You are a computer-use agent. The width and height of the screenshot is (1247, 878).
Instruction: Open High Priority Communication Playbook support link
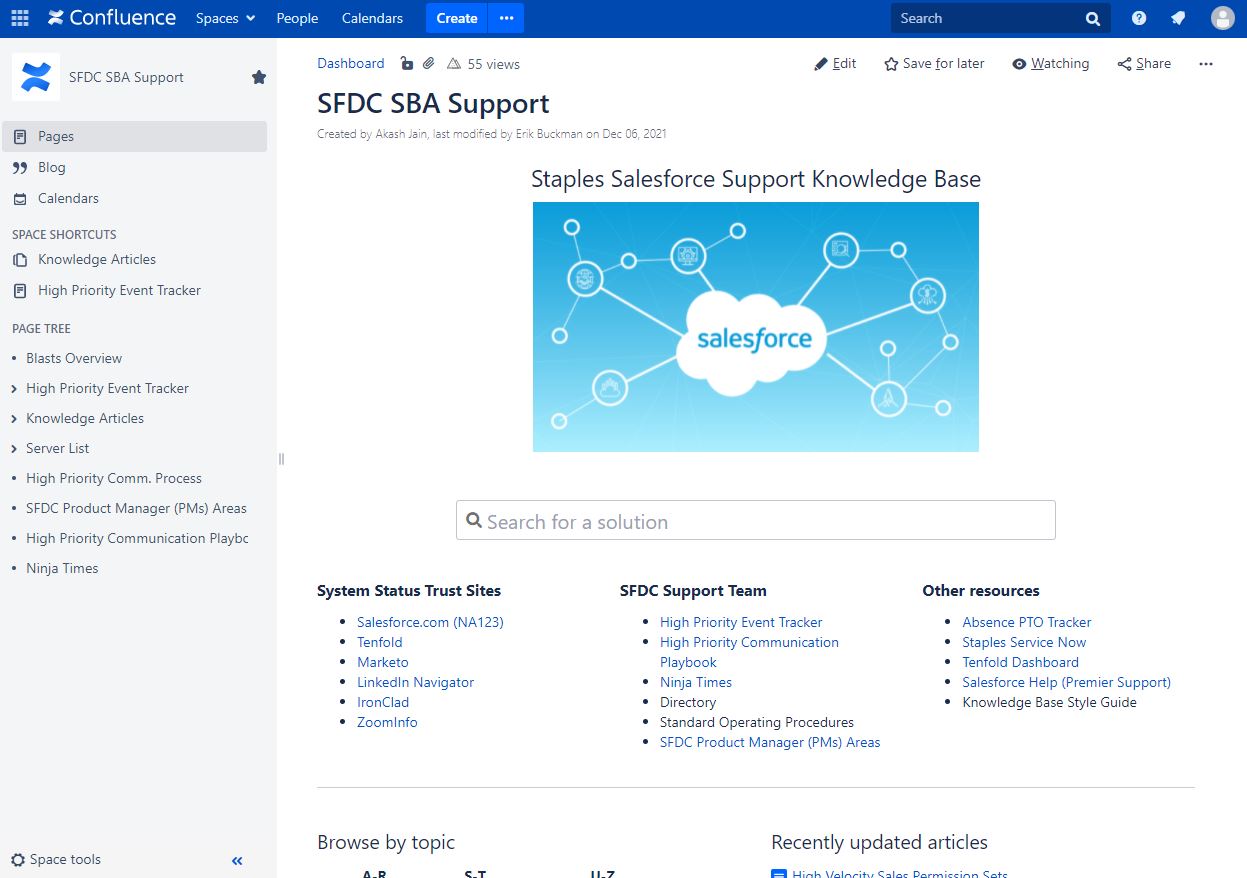tap(749, 652)
